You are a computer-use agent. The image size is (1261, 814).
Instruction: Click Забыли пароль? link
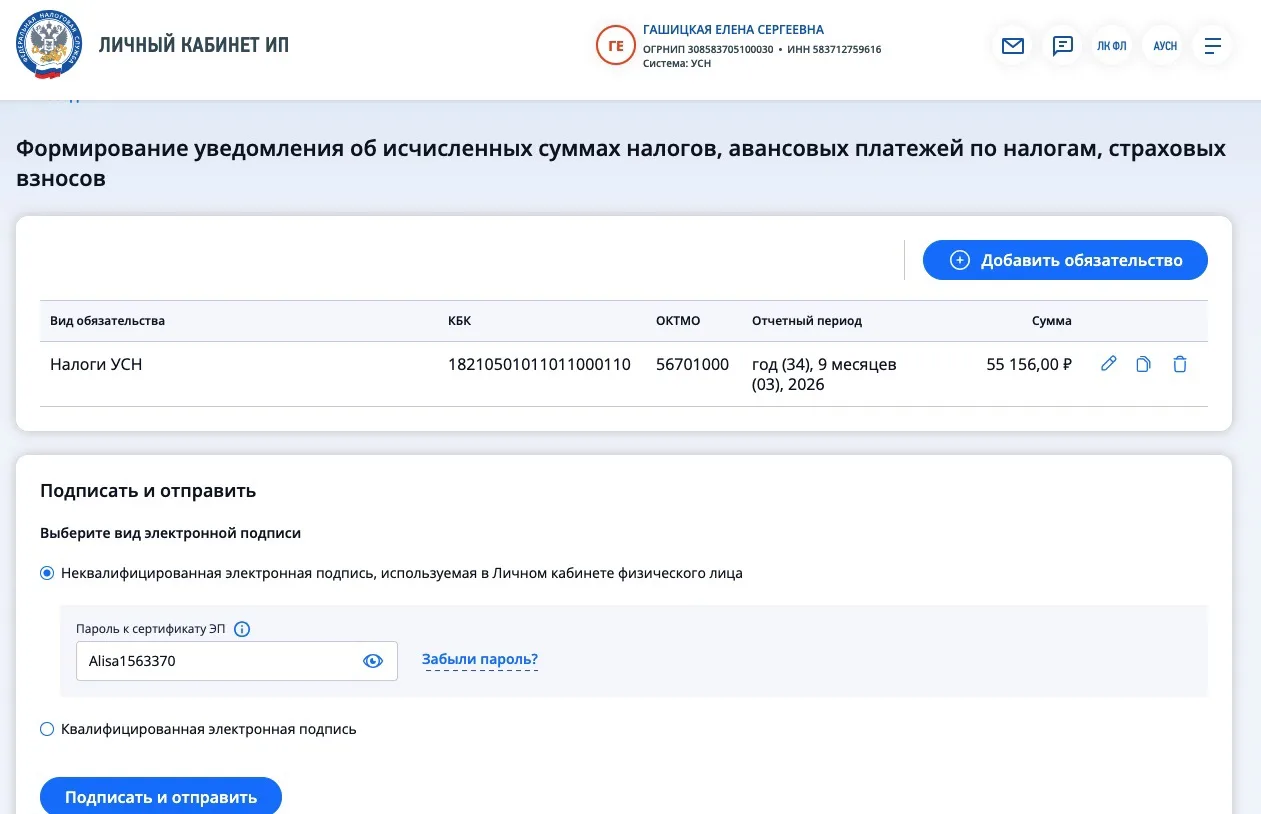coord(480,660)
